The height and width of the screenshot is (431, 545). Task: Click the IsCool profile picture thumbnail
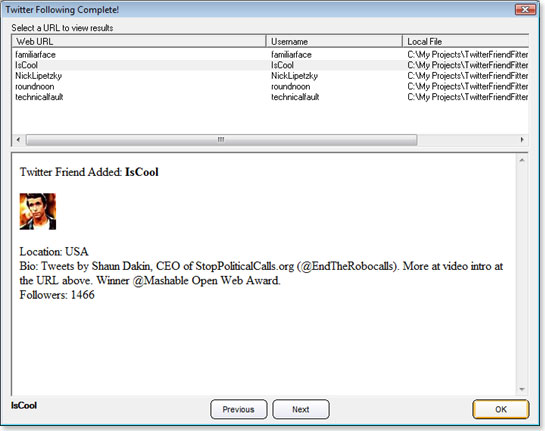[38, 211]
